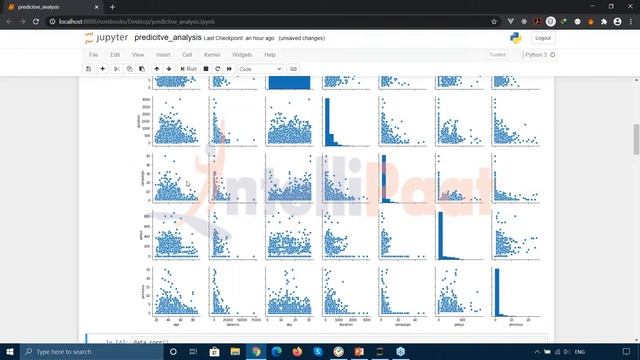The image size is (640, 360).
Task: Reload the browser page
Action: tap(36, 21)
